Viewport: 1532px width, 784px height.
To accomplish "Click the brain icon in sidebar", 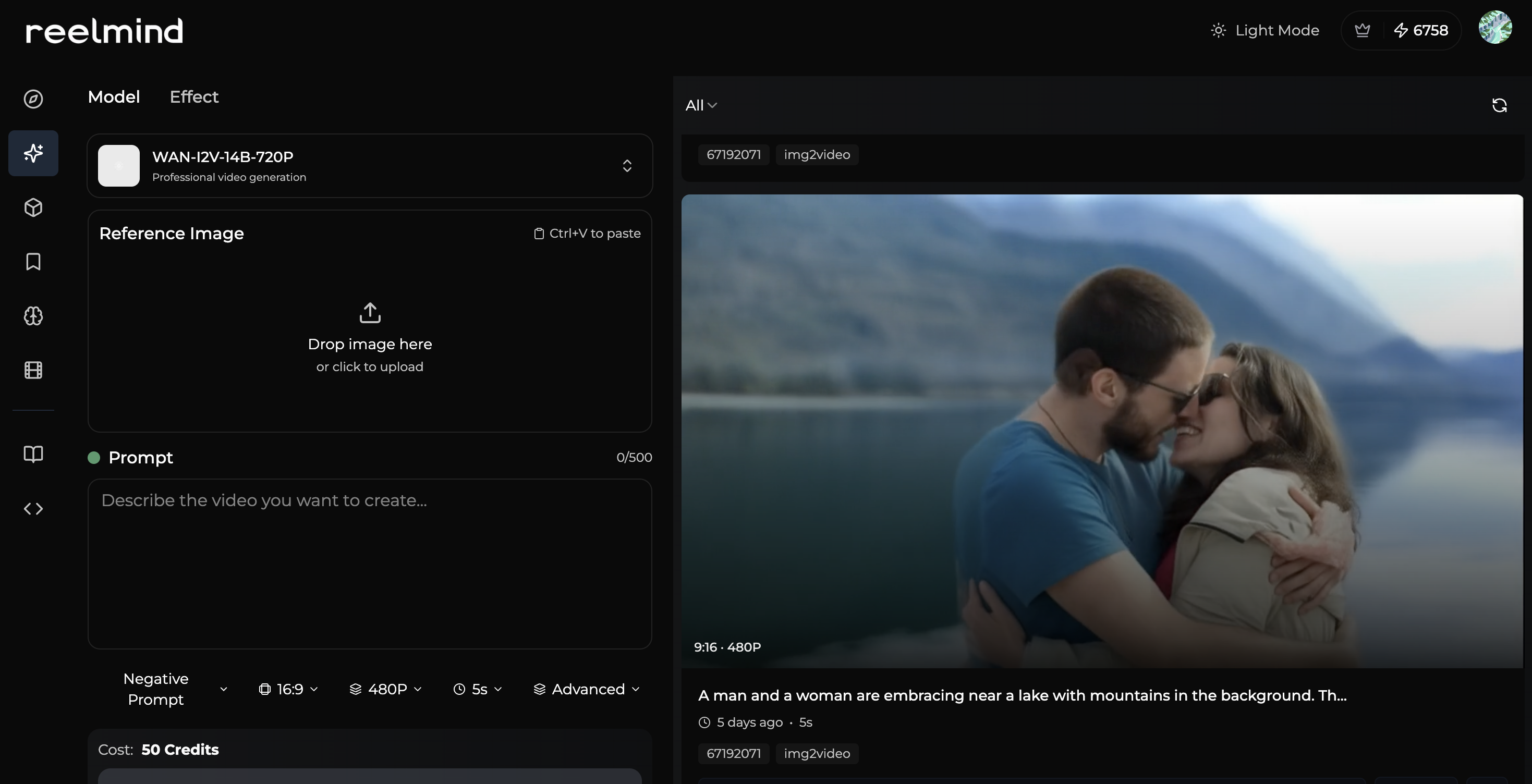I will click(33, 315).
